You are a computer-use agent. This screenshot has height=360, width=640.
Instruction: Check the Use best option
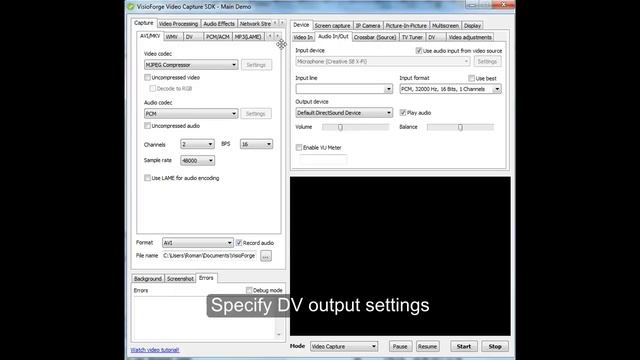[471, 78]
